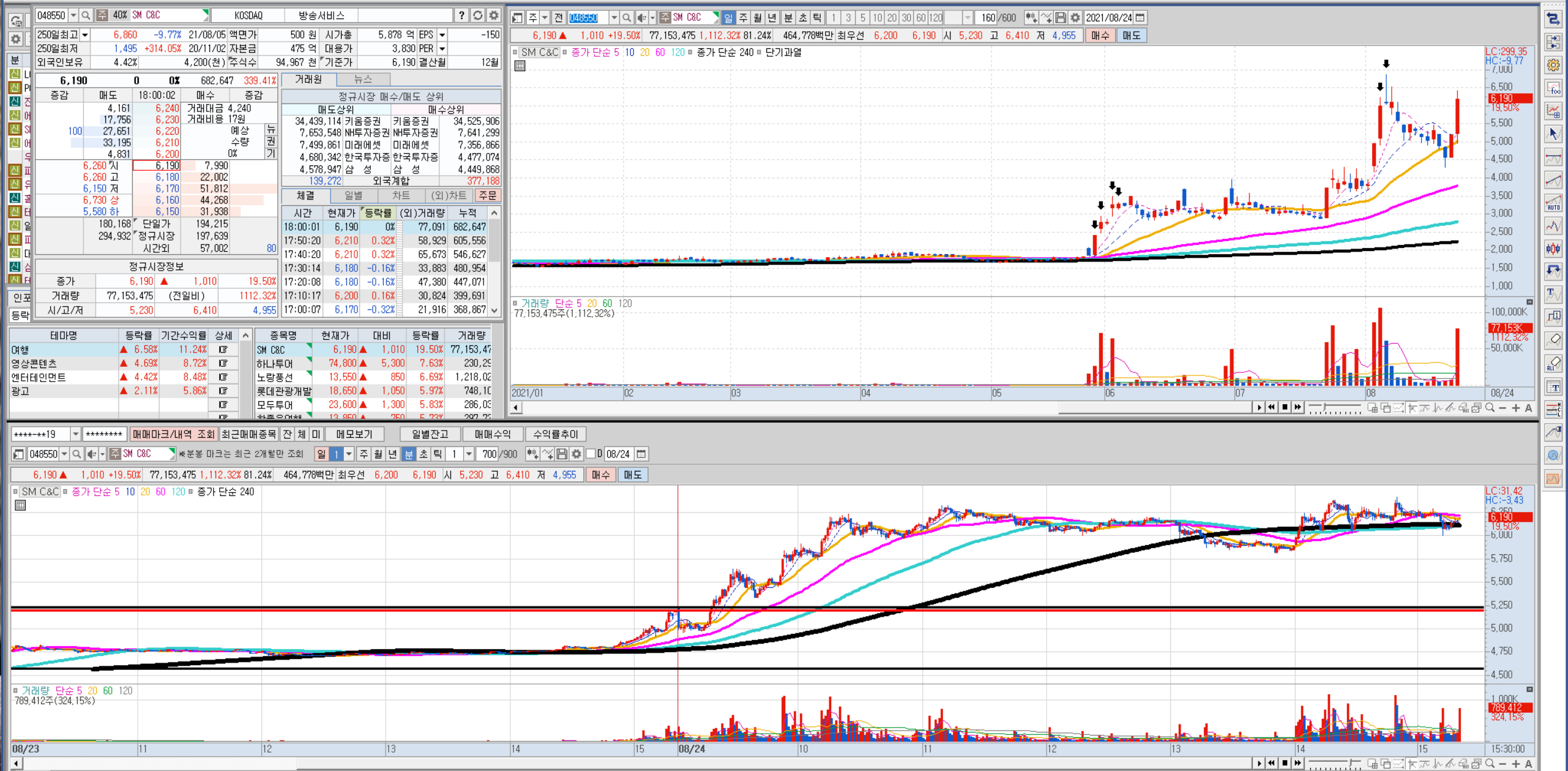Click the HCL lines tool in the right sidebar

tap(1553, 409)
